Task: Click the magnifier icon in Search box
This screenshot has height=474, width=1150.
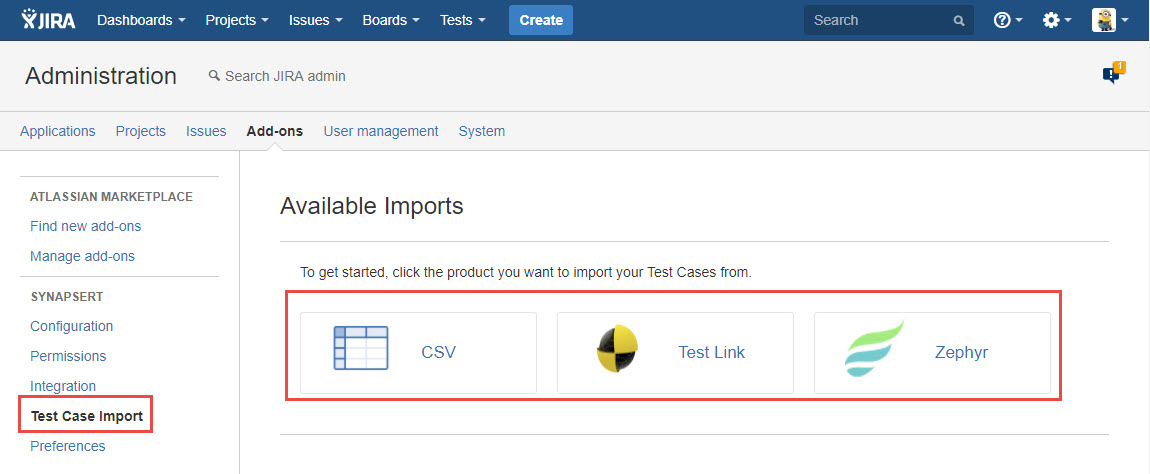Action: pyautogui.click(x=959, y=20)
